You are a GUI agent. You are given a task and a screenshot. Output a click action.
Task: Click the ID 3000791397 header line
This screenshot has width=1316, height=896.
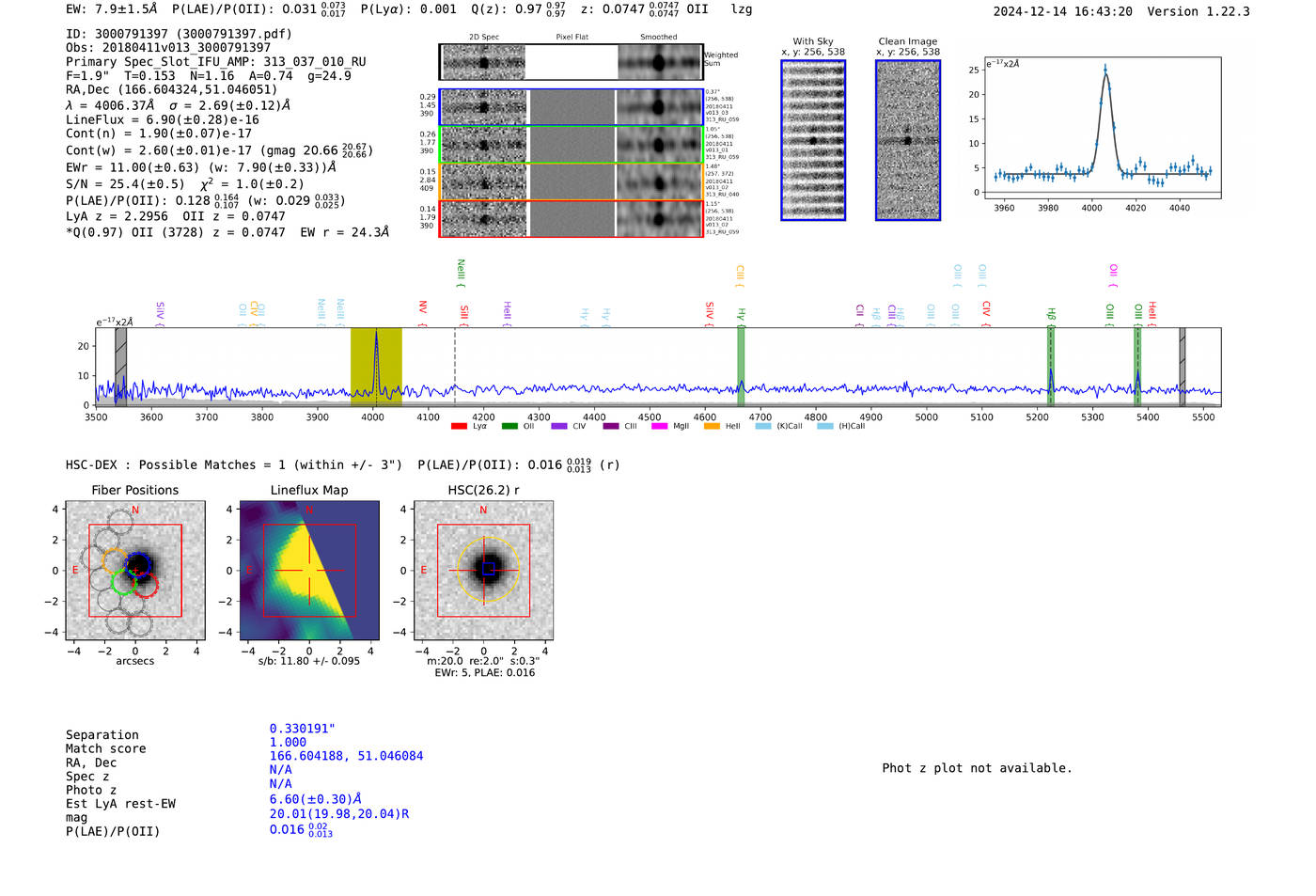179,34
